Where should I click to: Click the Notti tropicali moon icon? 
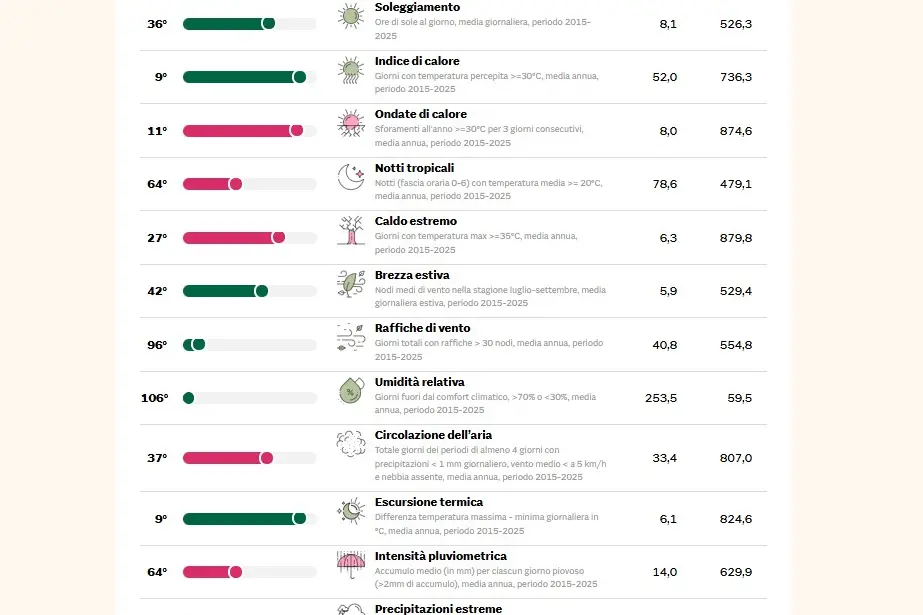click(x=350, y=177)
